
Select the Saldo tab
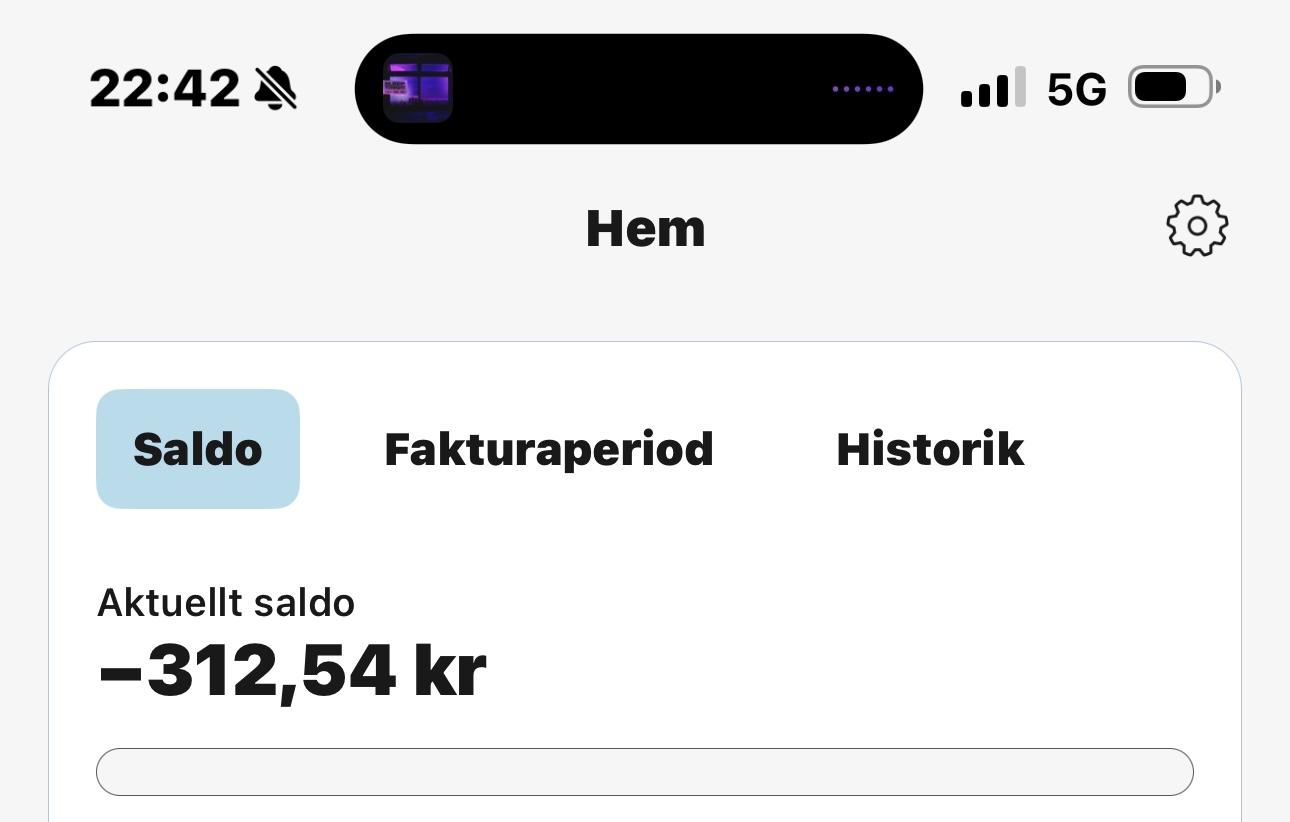coord(198,449)
